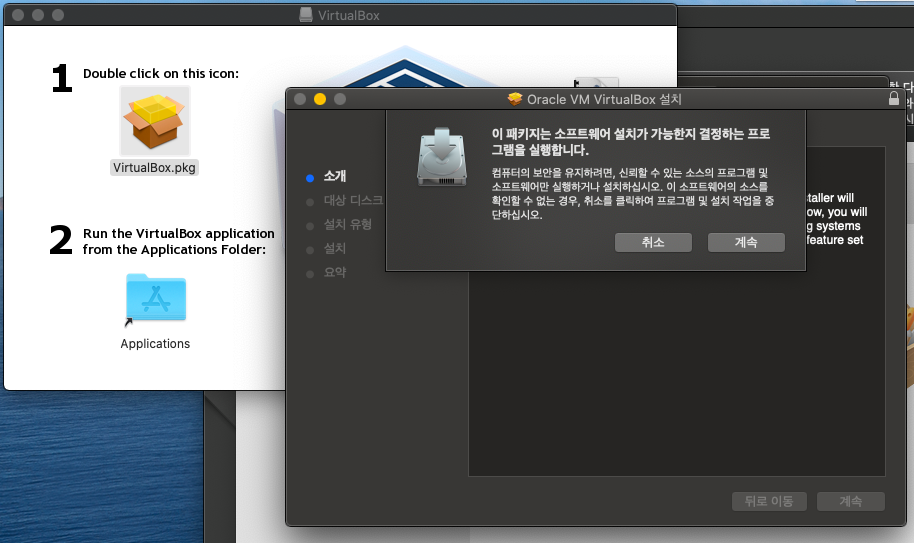Screen dimensions: 914x543
Task: Click the dimmed 뒤로 이동 button
Action: (x=769, y=501)
